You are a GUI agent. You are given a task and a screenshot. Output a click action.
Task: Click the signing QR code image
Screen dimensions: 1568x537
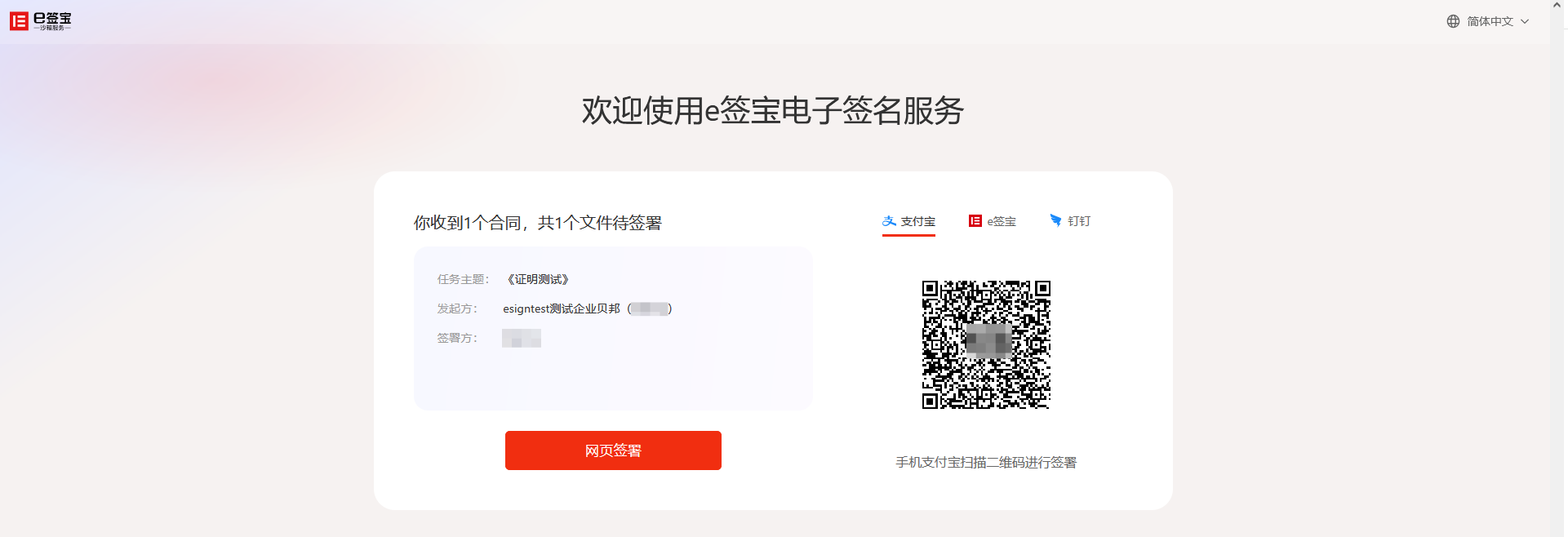[986, 344]
